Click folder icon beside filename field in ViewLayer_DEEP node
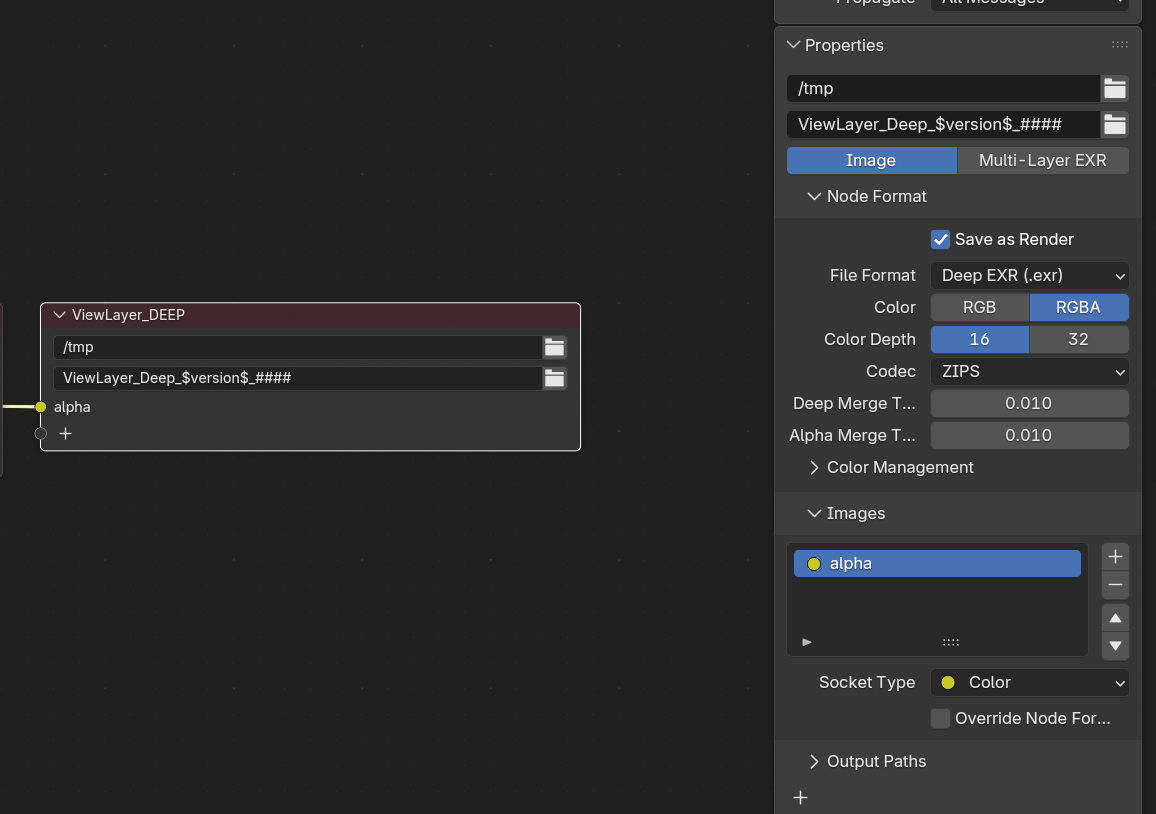 click(x=554, y=378)
